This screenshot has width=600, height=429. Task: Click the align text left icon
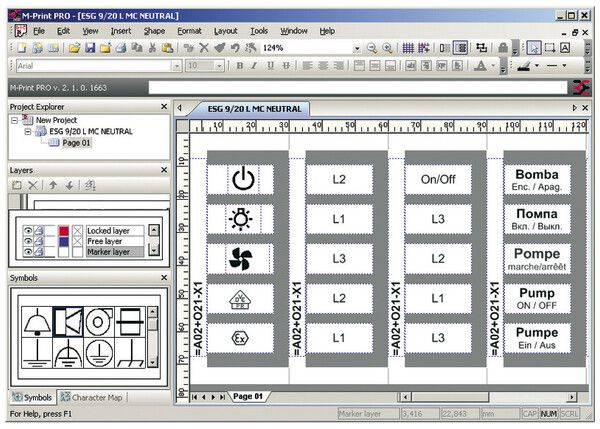click(307, 66)
